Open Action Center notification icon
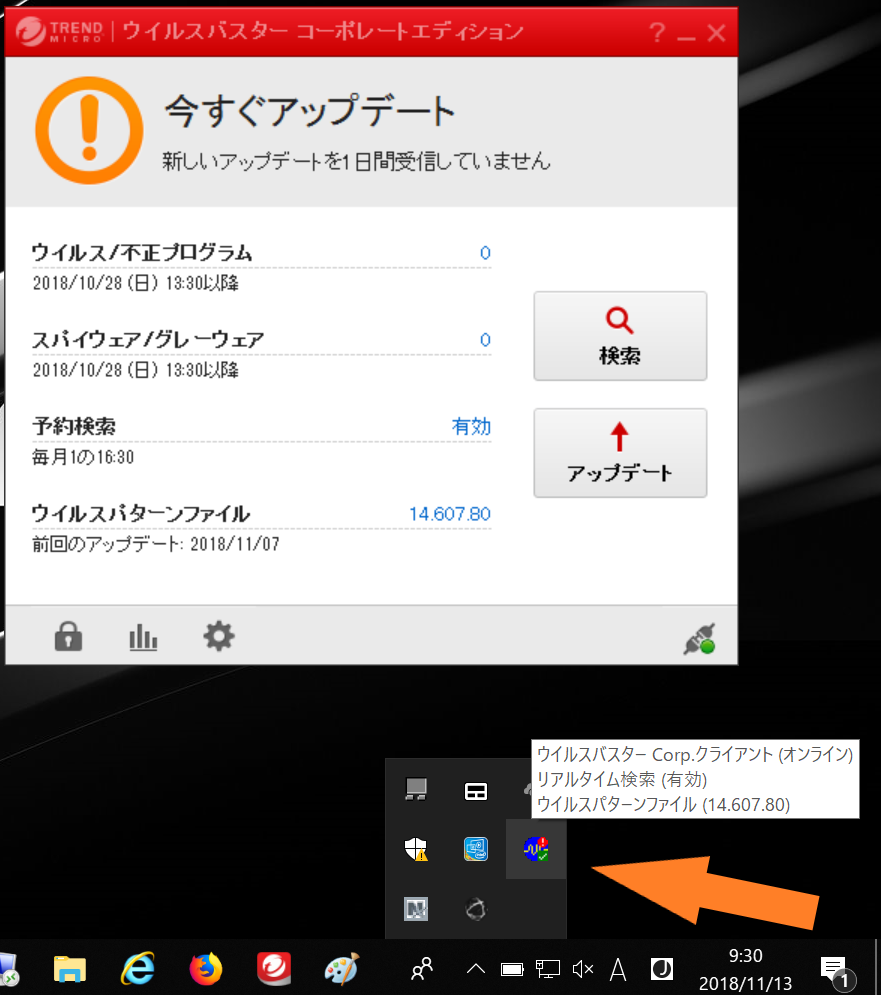The width and height of the screenshot is (881, 995). [x=837, y=972]
